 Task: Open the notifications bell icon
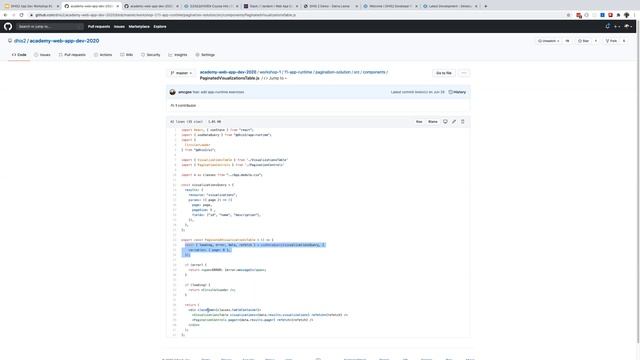click(607, 27)
